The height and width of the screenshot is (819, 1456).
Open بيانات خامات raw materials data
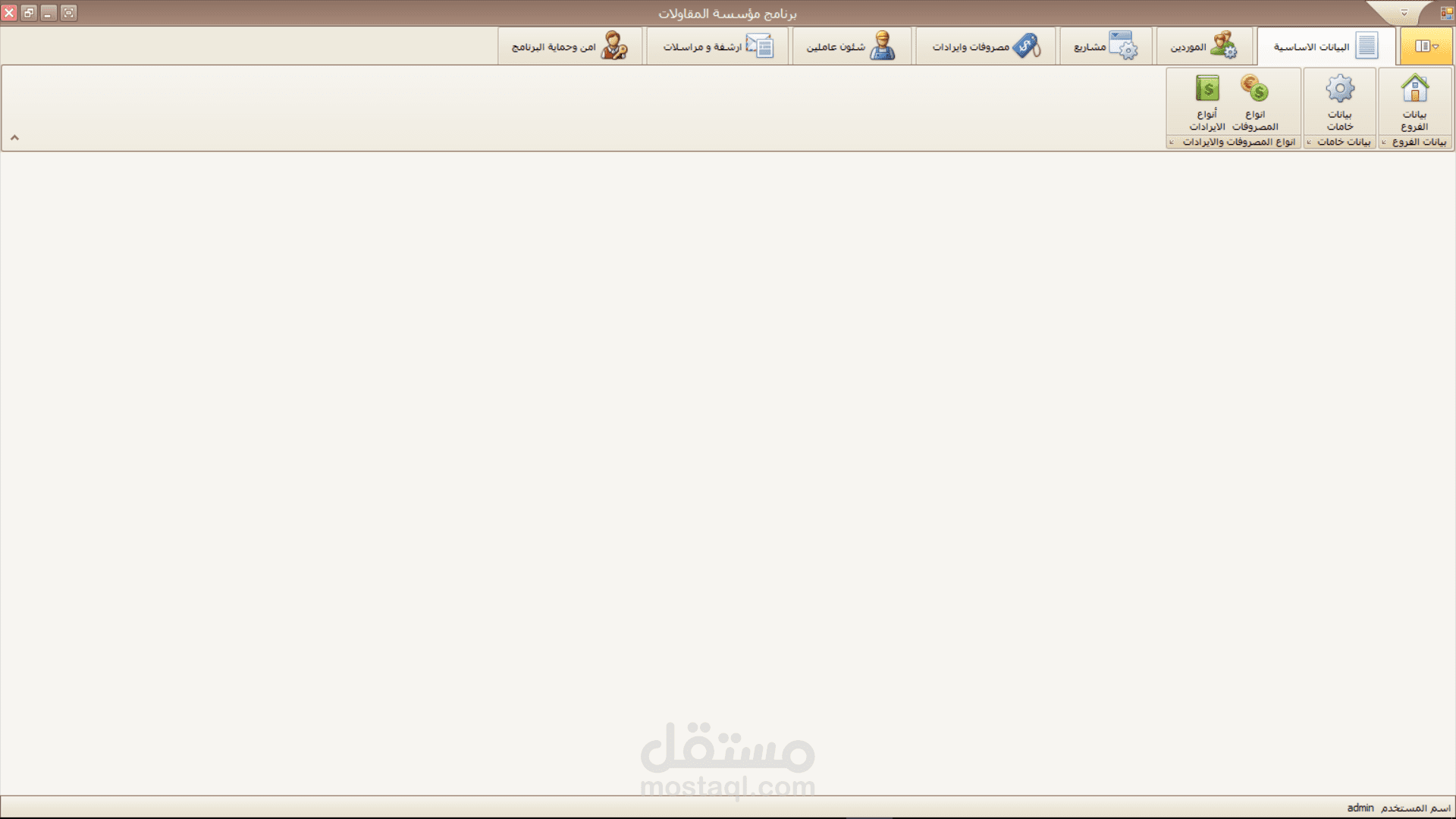[x=1338, y=100]
